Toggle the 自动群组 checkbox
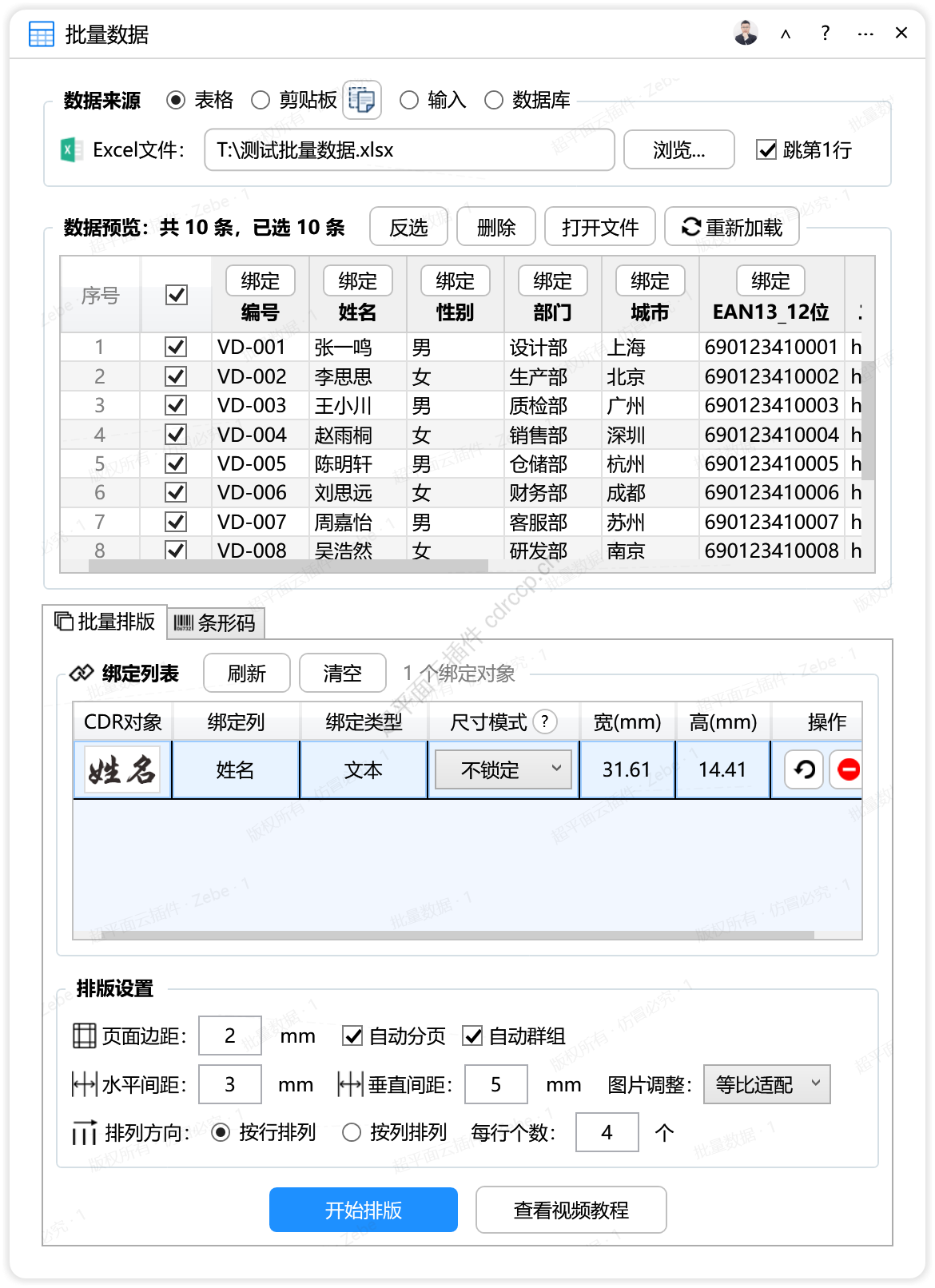Screen dimensions: 935x1288 point(472,1036)
